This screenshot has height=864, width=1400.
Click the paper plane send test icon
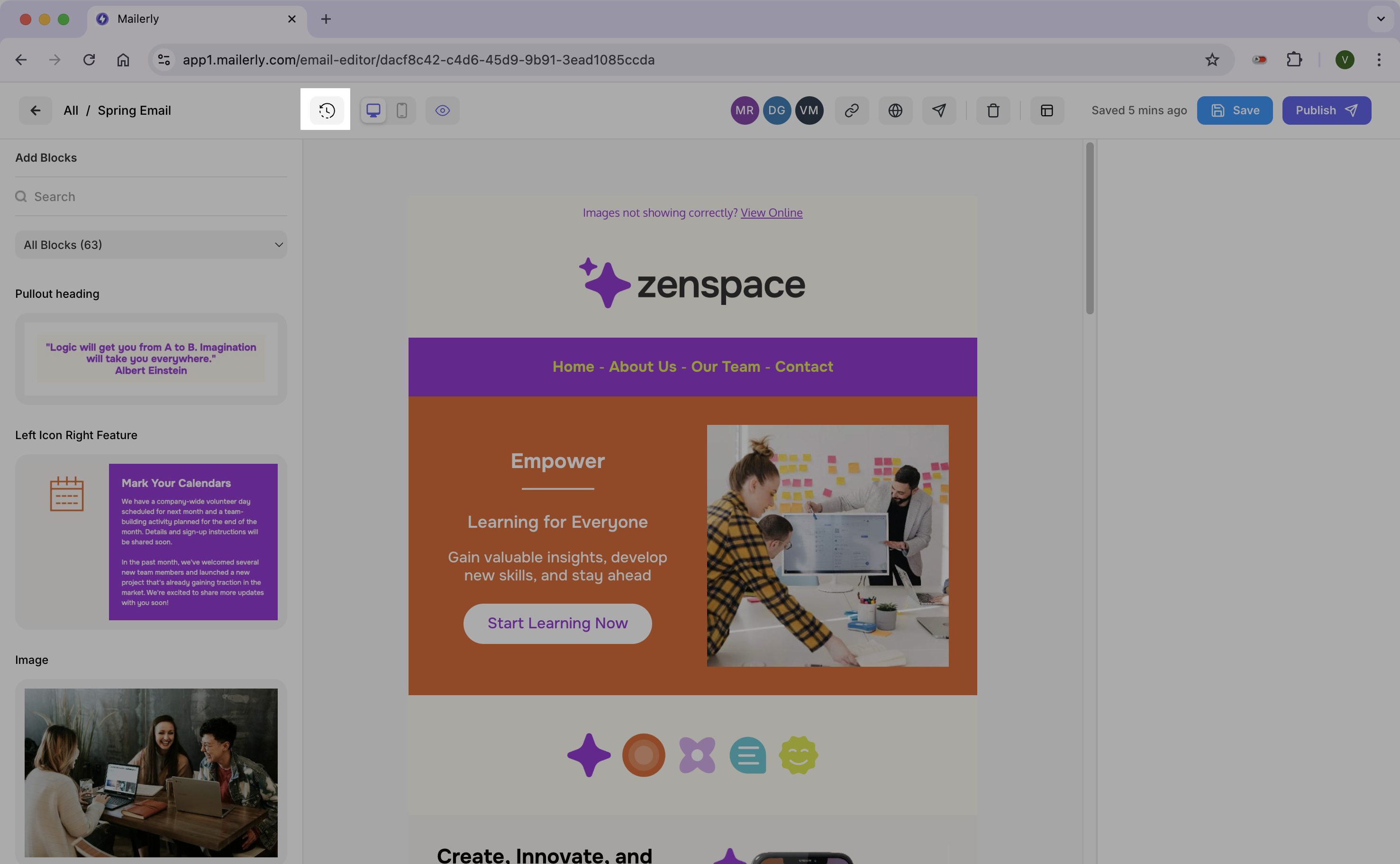(x=939, y=110)
